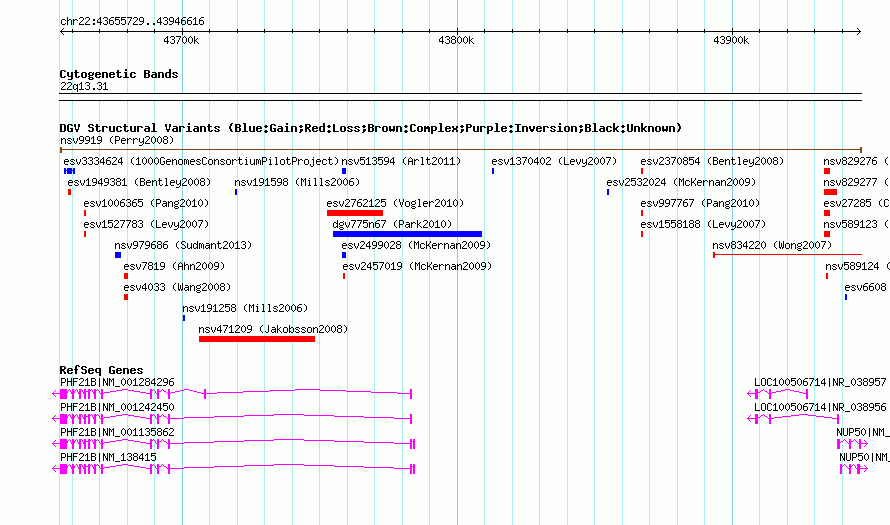The height and width of the screenshot is (525, 890).
Task: Select the RefSeq Genes track title
Action: pyautogui.click(x=101, y=370)
